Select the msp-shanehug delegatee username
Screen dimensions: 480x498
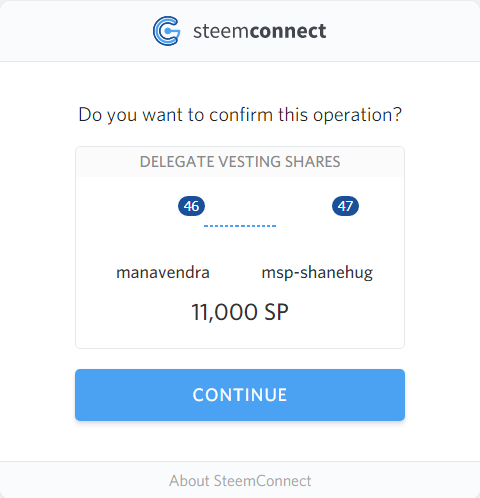(x=317, y=273)
